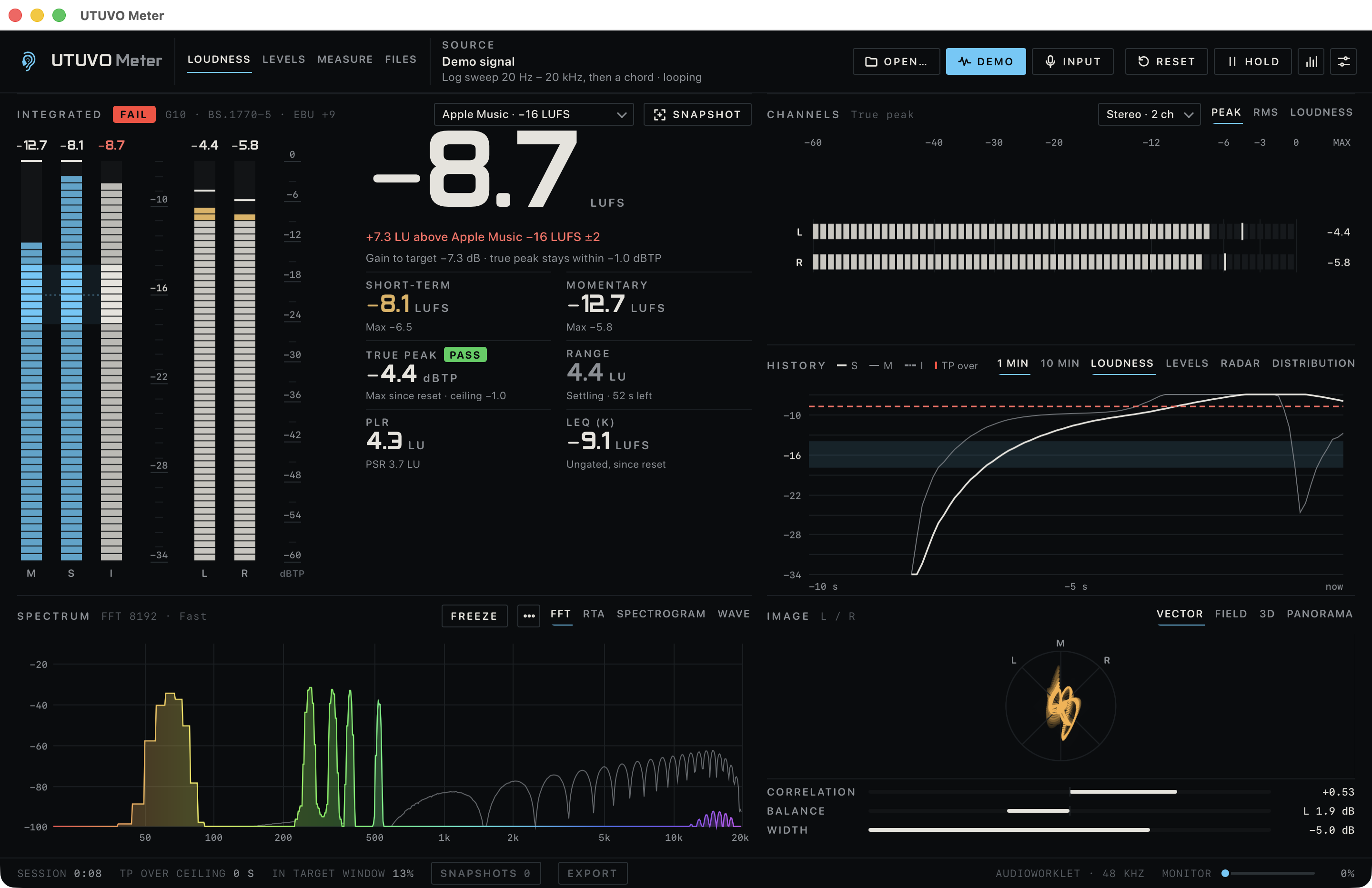Viewport: 1372px width, 888px height.
Task: Click the "+0.53" correlation value
Action: pyautogui.click(x=1338, y=792)
